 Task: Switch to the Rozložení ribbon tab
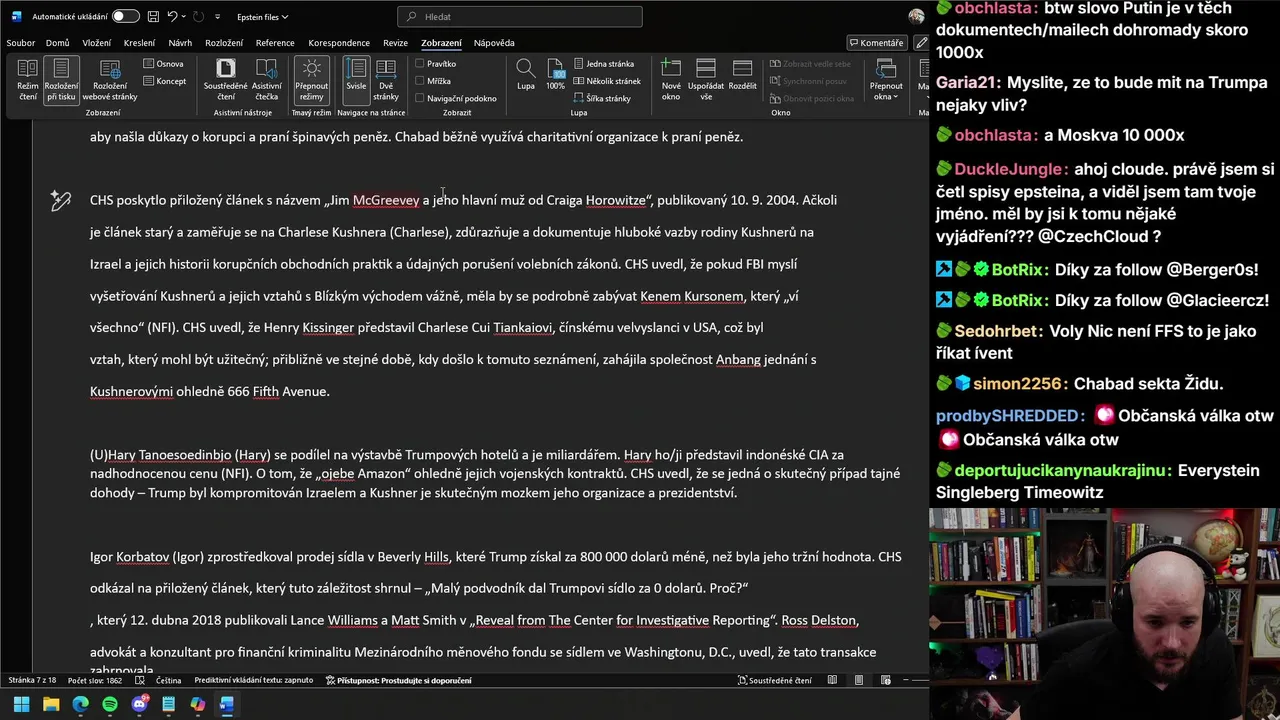pos(224,43)
